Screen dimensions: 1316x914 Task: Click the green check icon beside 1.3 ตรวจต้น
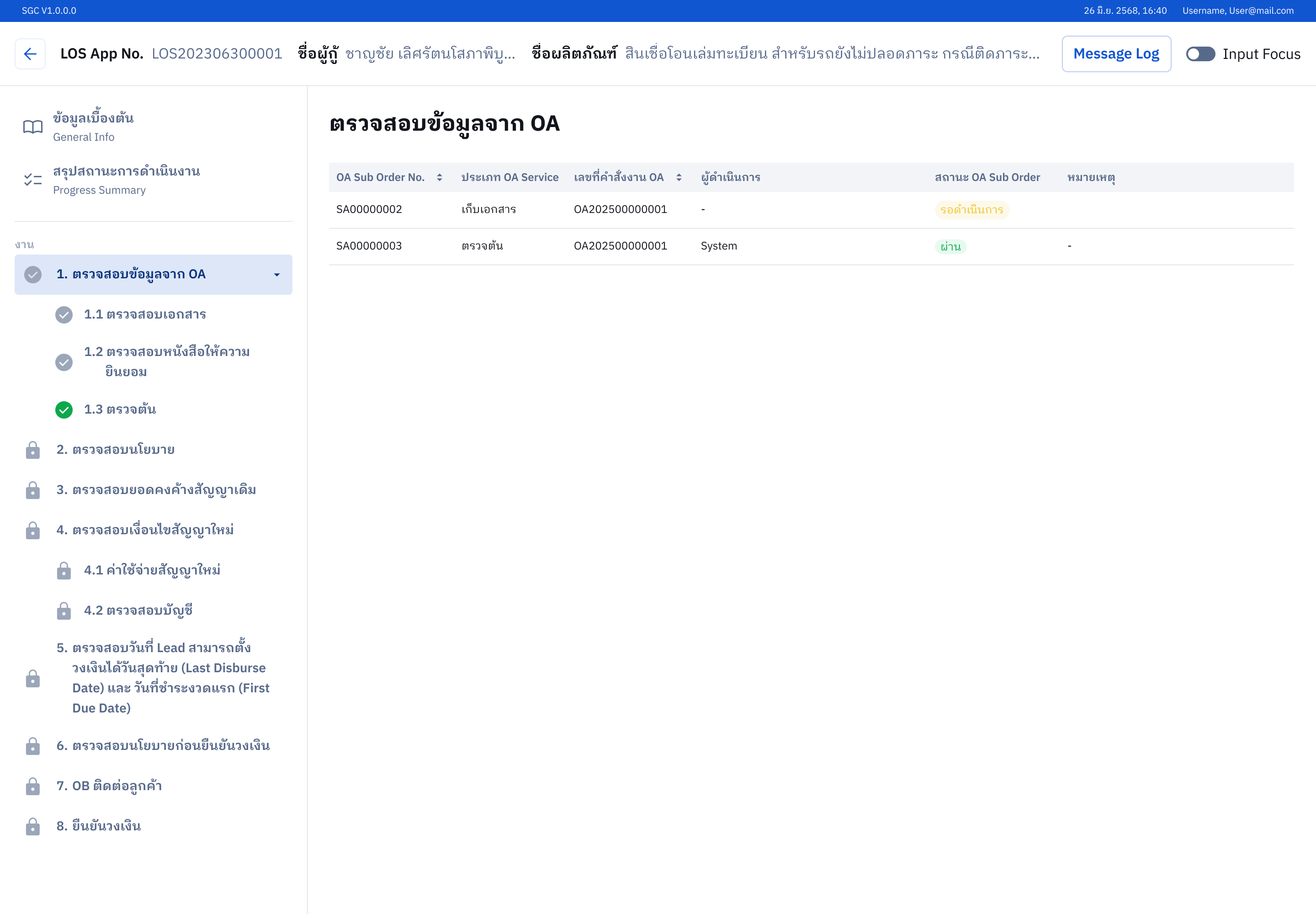point(64,409)
